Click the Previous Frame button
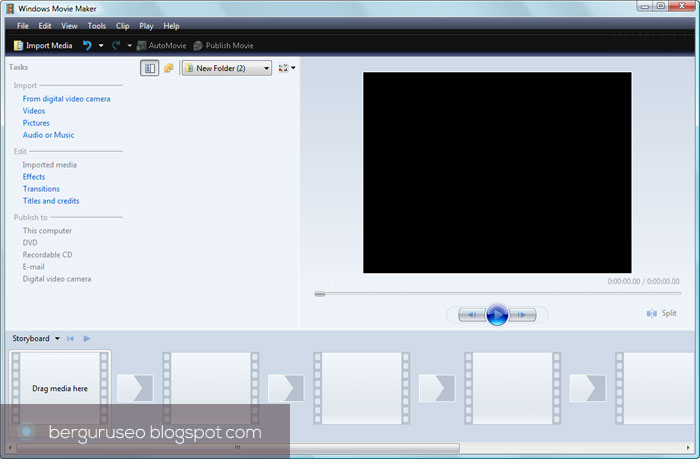Screen dimensions: 700x459 tap(472, 315)
